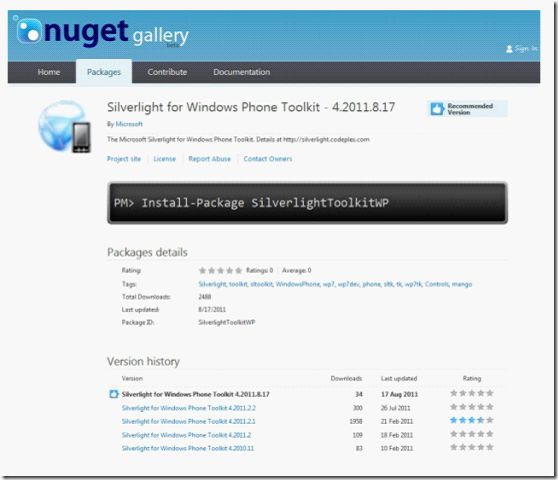558x480 pixels.
Task: Click the Version column header
Action: pyautogui.click(x=132, y=378)
